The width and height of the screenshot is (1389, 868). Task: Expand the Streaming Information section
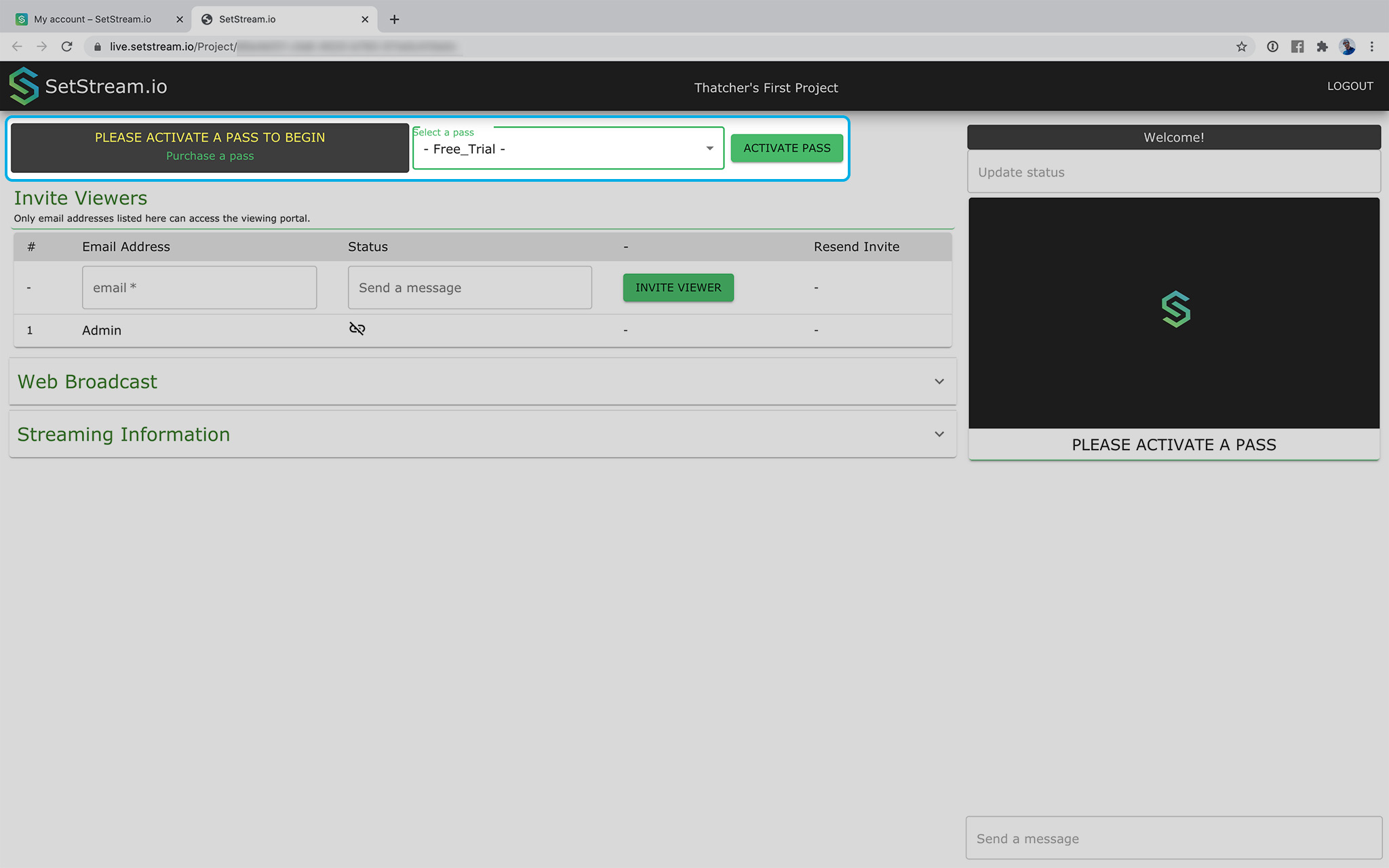pos(483,435)
